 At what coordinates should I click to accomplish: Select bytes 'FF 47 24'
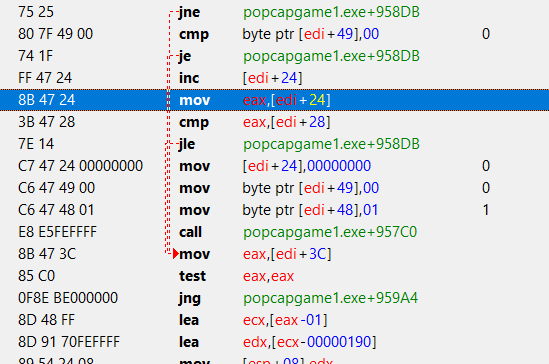pos(45,78)
